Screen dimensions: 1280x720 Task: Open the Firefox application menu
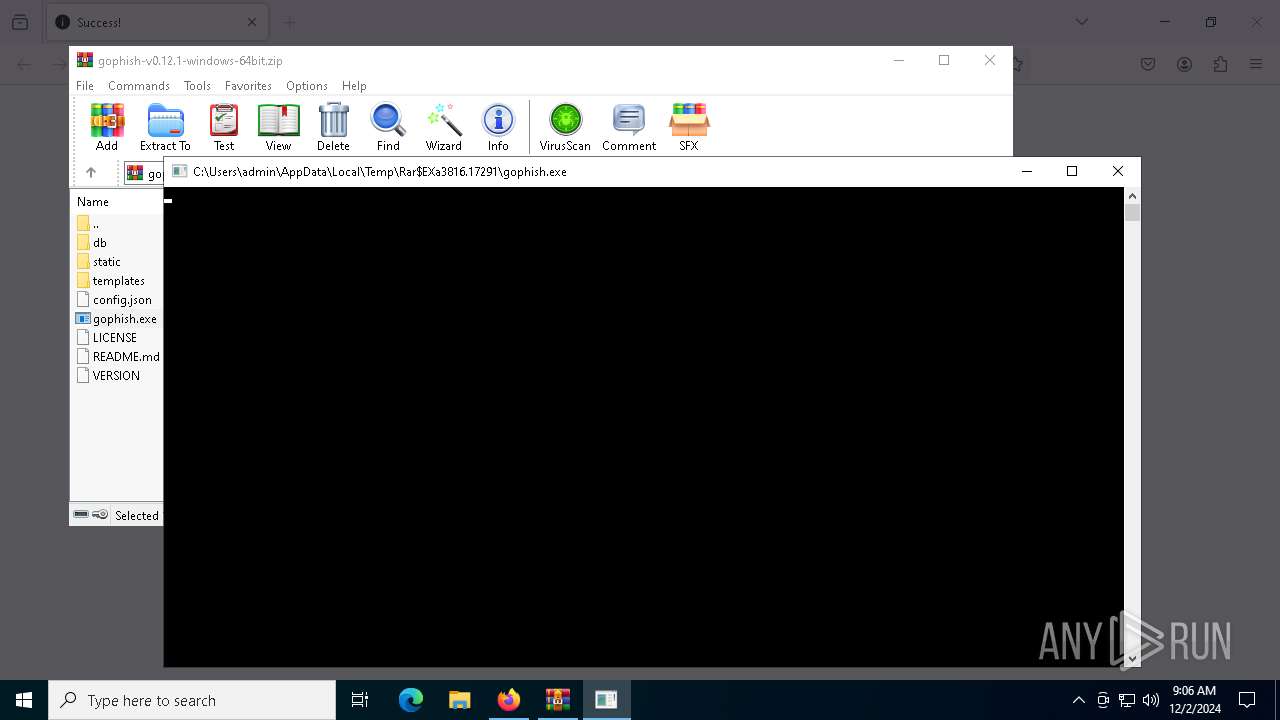[1256, 64]
